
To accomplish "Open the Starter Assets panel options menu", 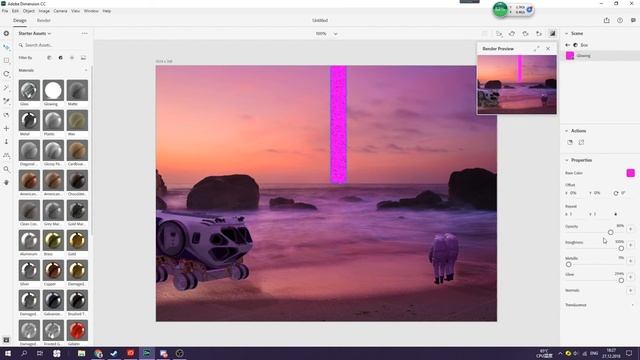I will tap(84, 33).
